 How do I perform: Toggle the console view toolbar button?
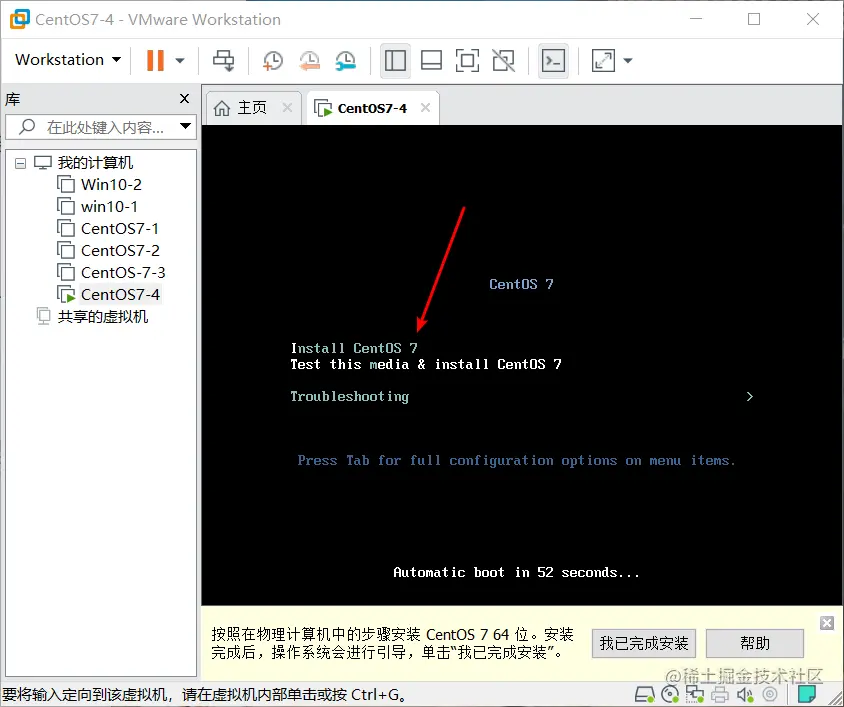553,60
